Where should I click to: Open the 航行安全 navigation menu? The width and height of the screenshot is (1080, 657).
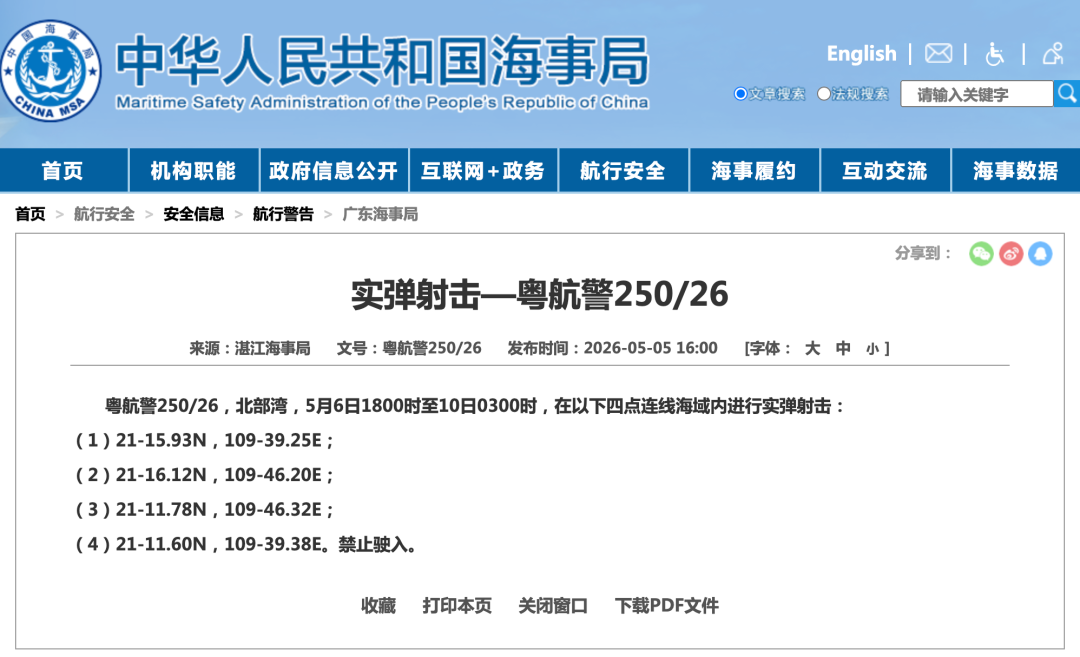tap(623, 170)
